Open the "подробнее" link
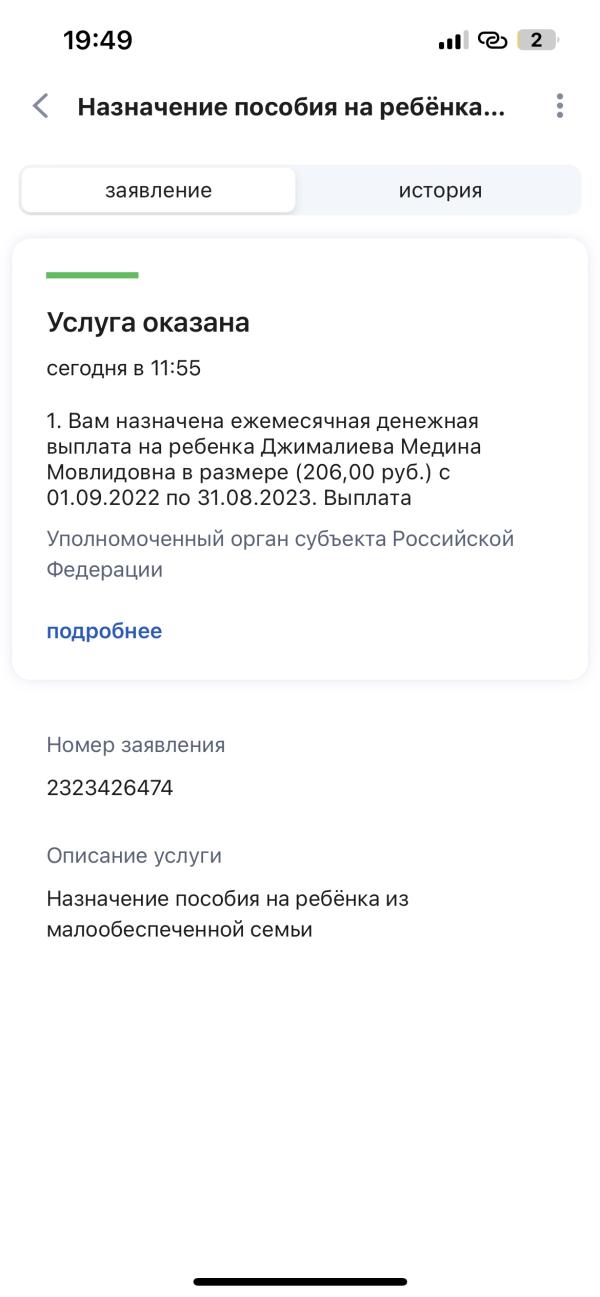Viewport: 600px width, 1297px height. [104, 631]
